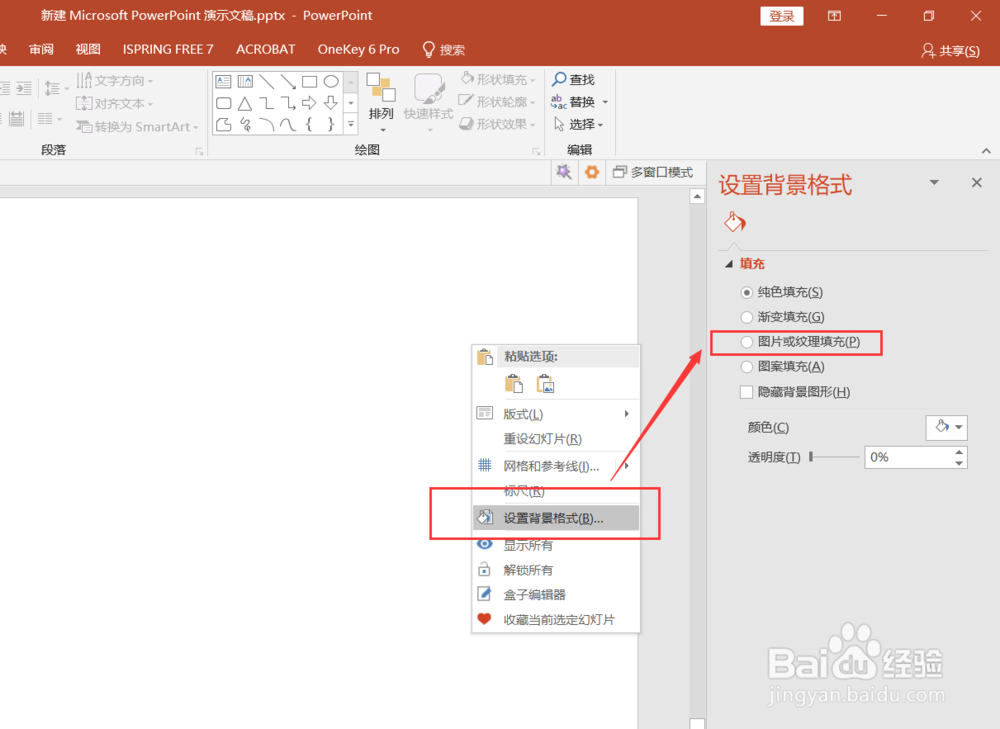Viewport: 1000px width, 729px height.
Task: Click the 替换 (Replace) icon
Action: pyautogui.click(x=578, y=100)
